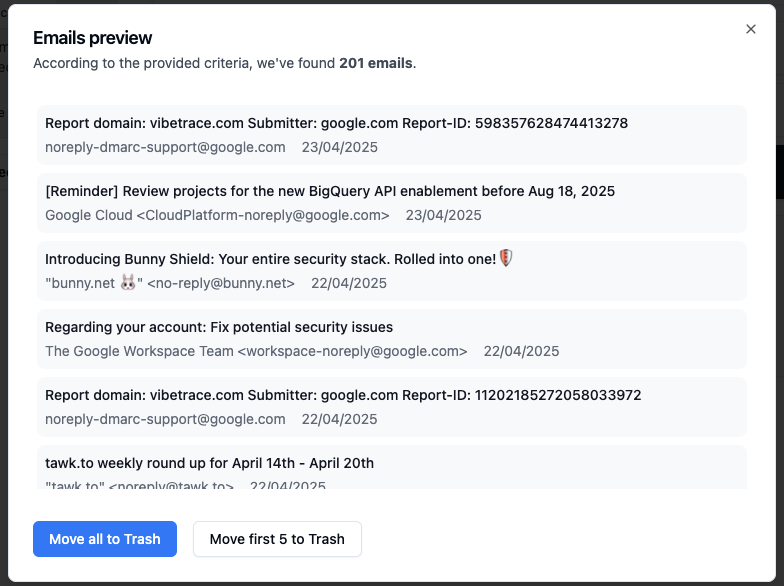
Task: Click sender noreply-dmarc-support@google.com dated 23/04/2025
Action: point(165,147)
